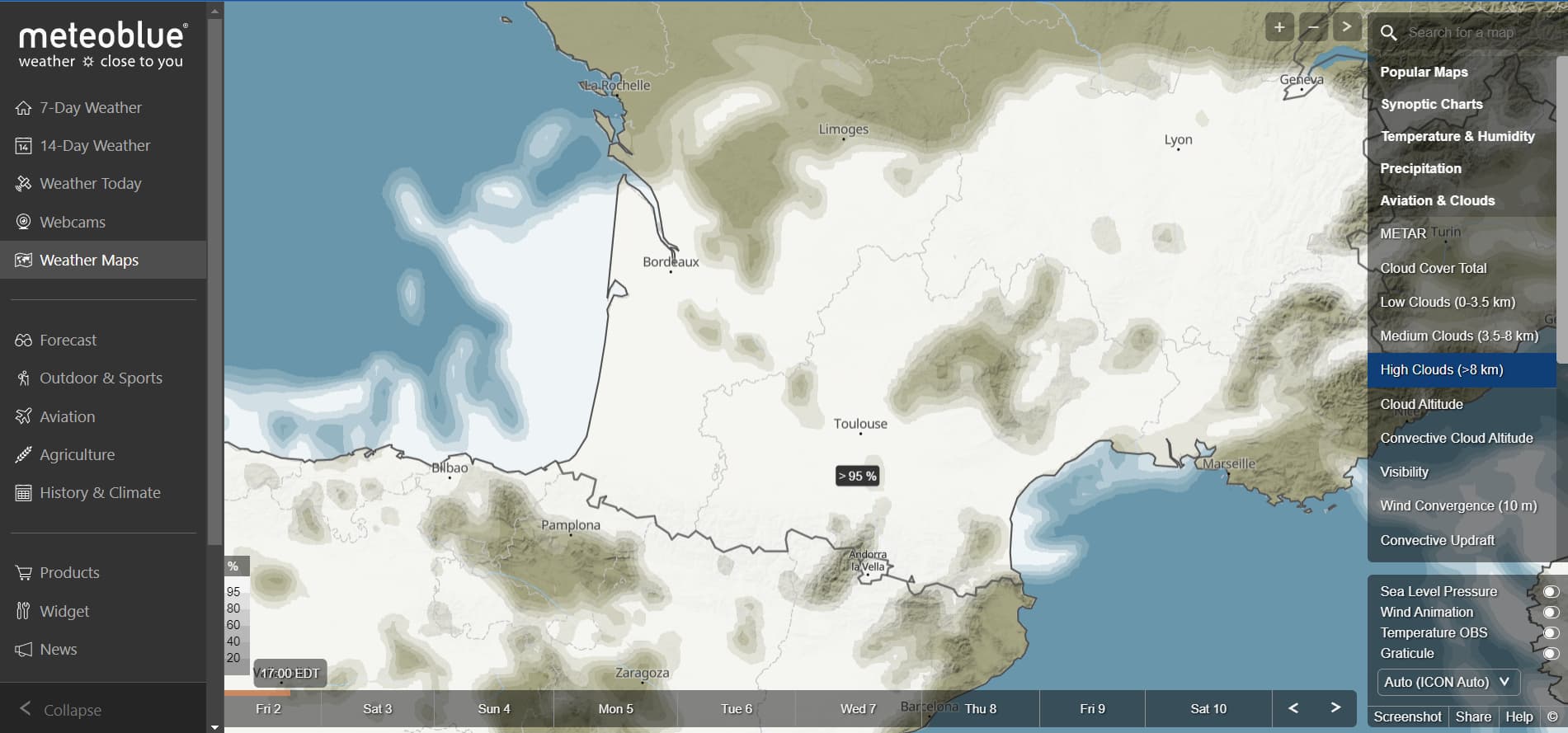Image resolution: width=1568 pixels, height=733 pixels.
Task: Open the 7-Day Weather home icon
Action: [23, 108]
